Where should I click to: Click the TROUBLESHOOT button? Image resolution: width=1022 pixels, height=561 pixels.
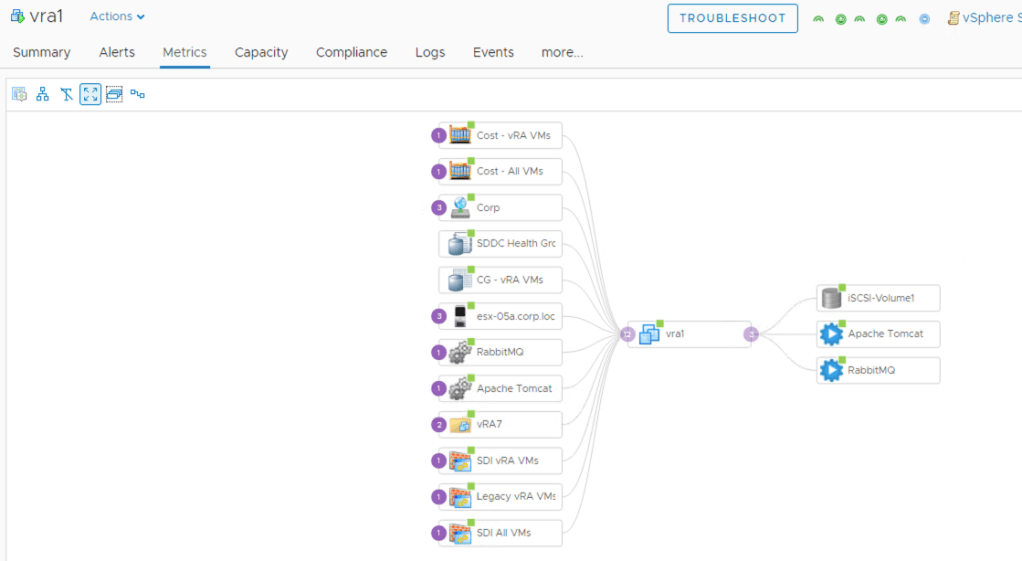[732, 18]
